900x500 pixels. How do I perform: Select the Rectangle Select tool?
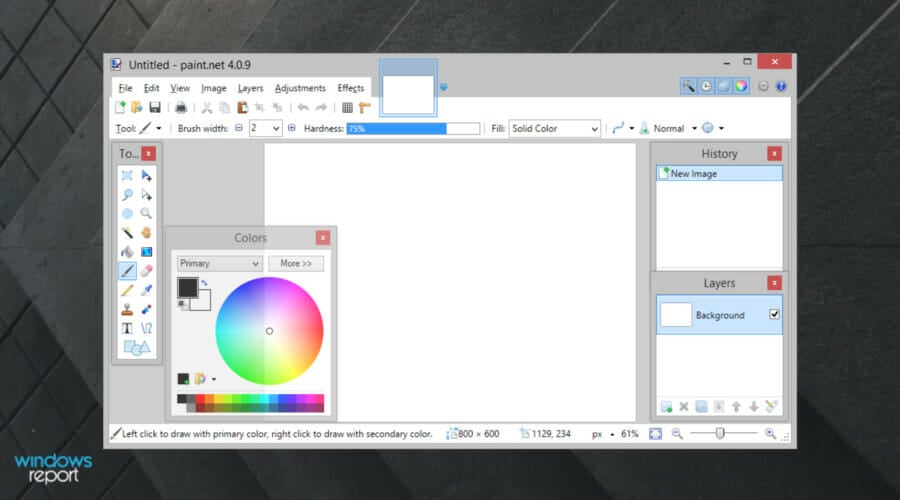[x=127, y=176]
